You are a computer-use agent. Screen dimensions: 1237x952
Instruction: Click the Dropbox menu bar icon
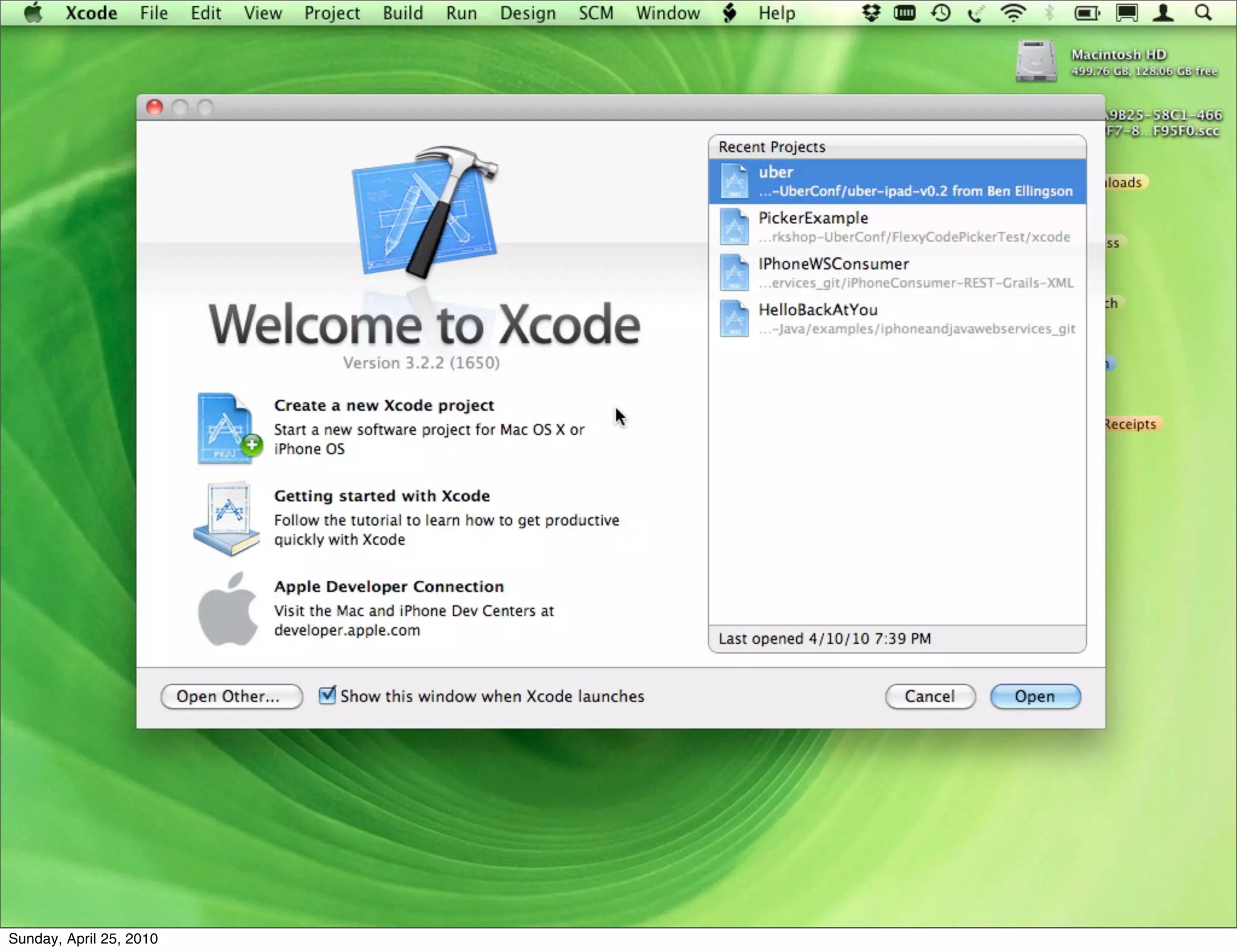[x=870, y=13]
